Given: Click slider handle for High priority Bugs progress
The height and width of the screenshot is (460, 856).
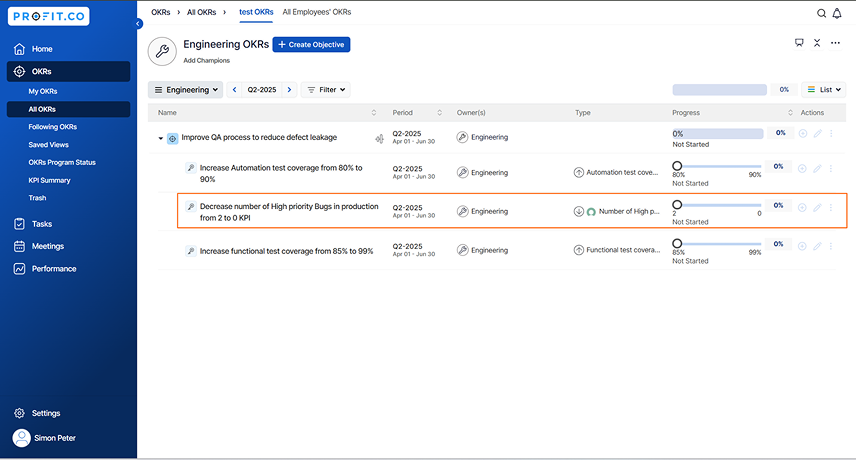Looking at the screenshot, I should coord(677,205).
